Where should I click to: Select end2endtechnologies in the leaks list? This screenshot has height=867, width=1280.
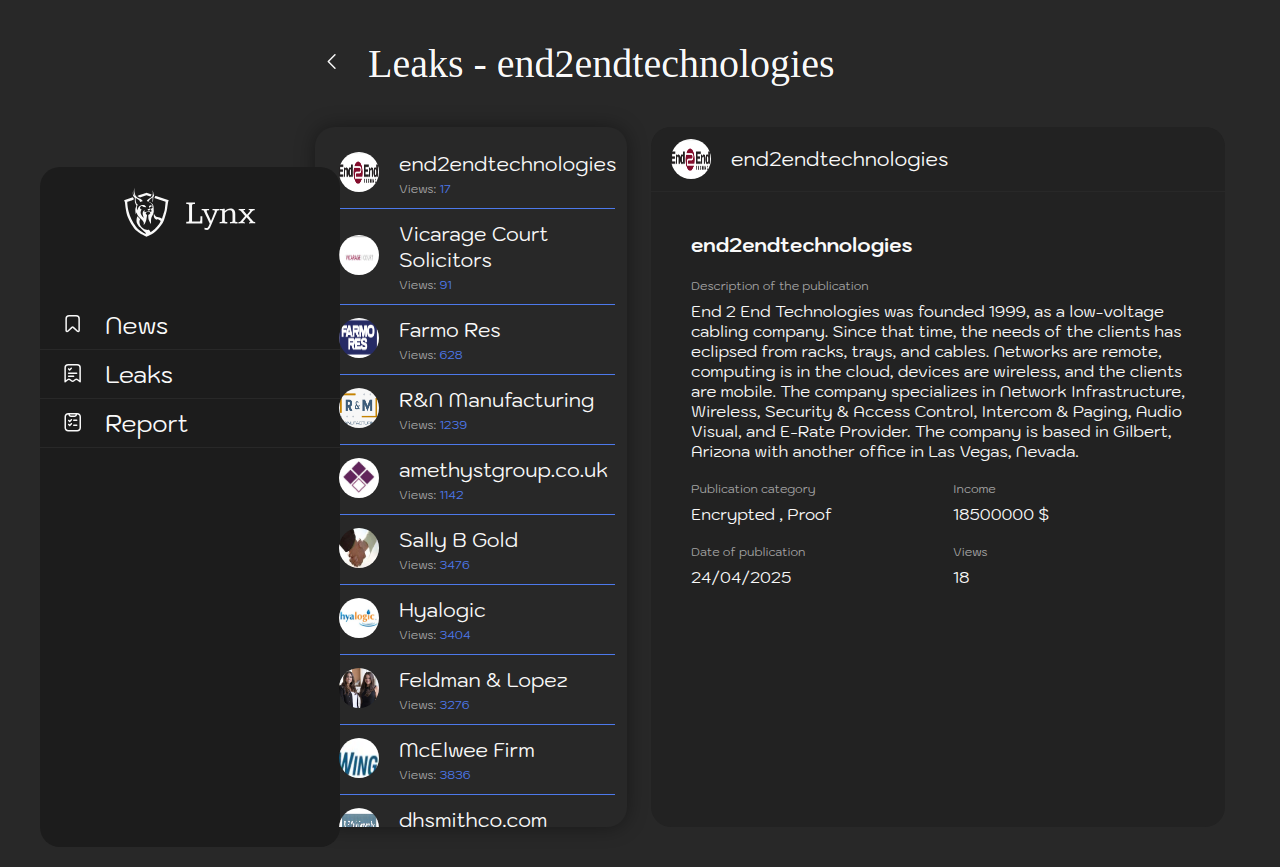point(507,164)
